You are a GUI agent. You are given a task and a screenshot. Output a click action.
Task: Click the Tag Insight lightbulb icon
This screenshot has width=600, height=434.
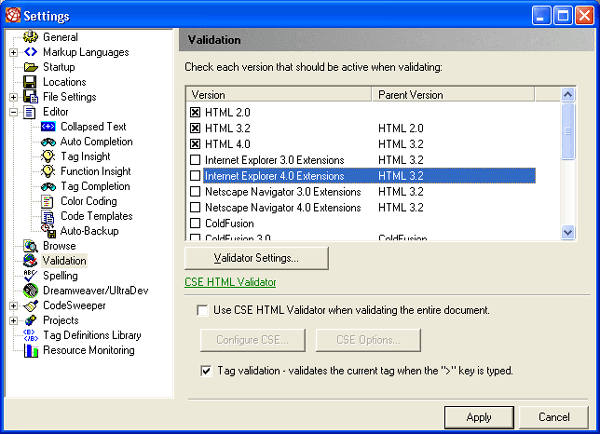[48, 157]
